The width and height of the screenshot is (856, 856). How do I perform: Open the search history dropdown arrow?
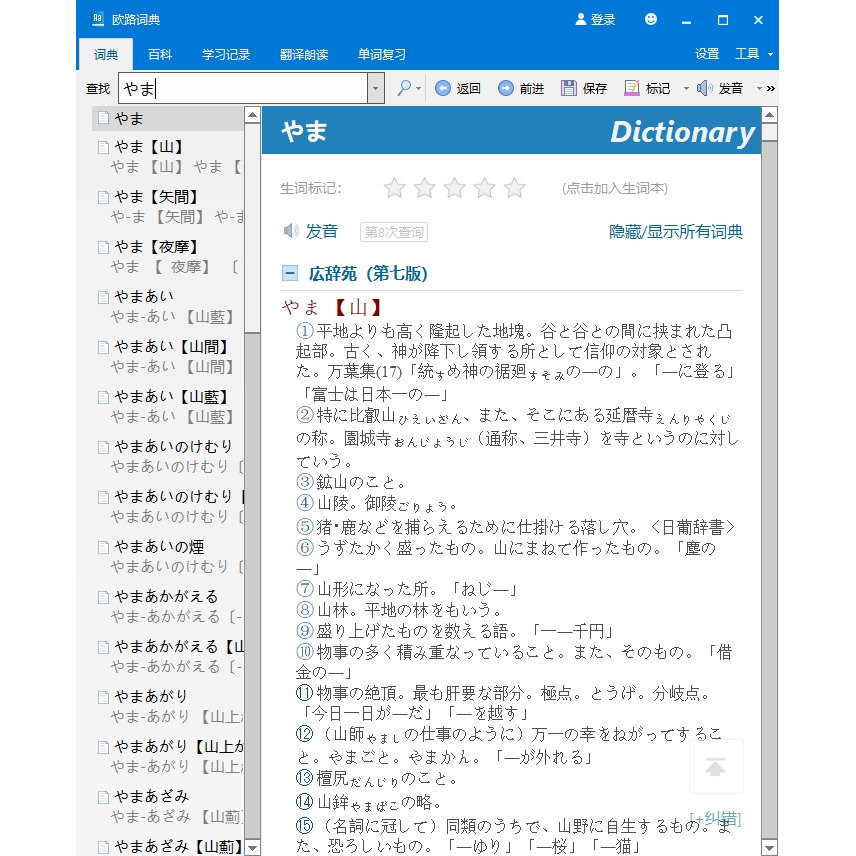click(376, 88)
